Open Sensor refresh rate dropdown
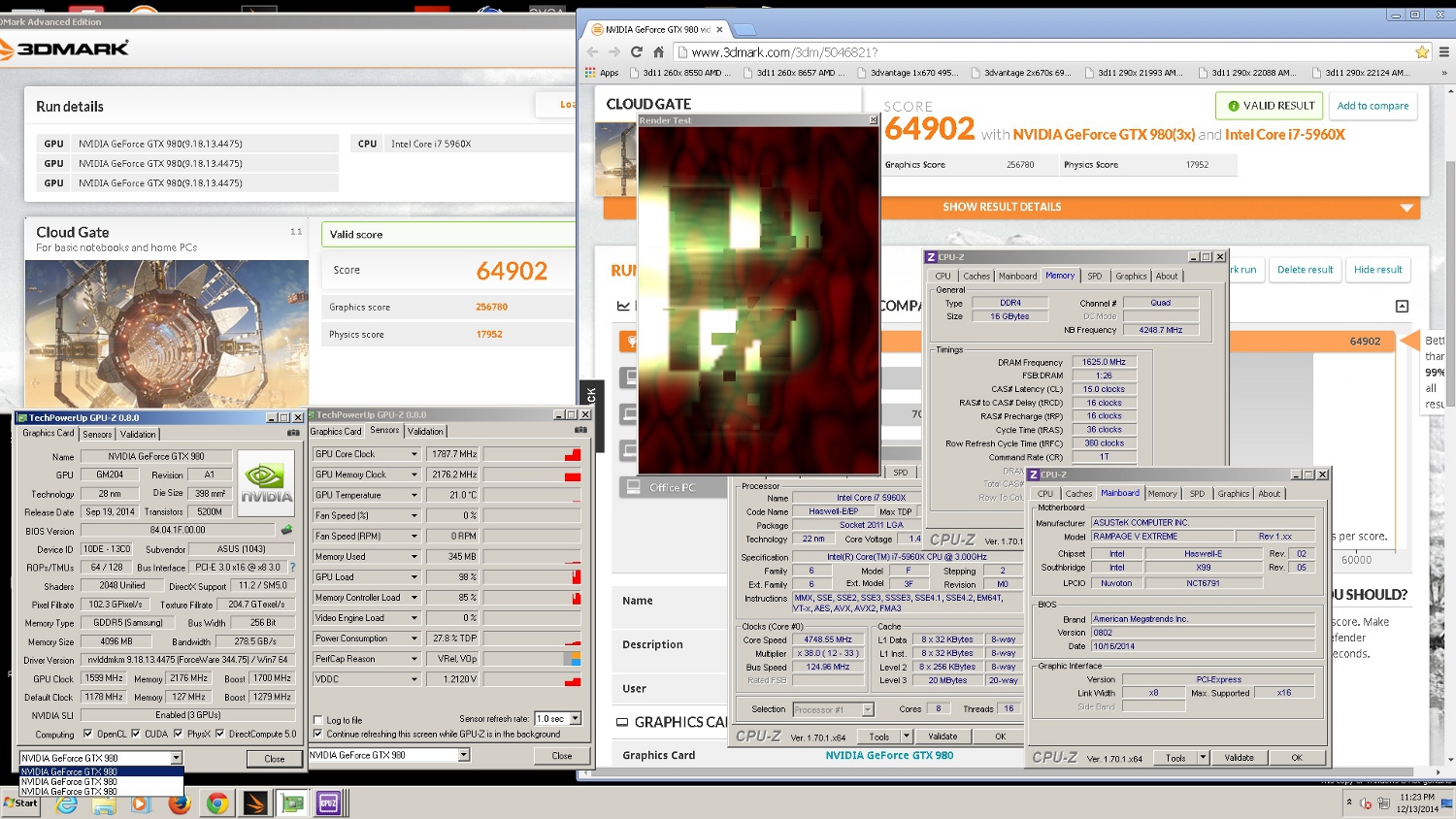1456x819 pixels. tap(575, 719)
